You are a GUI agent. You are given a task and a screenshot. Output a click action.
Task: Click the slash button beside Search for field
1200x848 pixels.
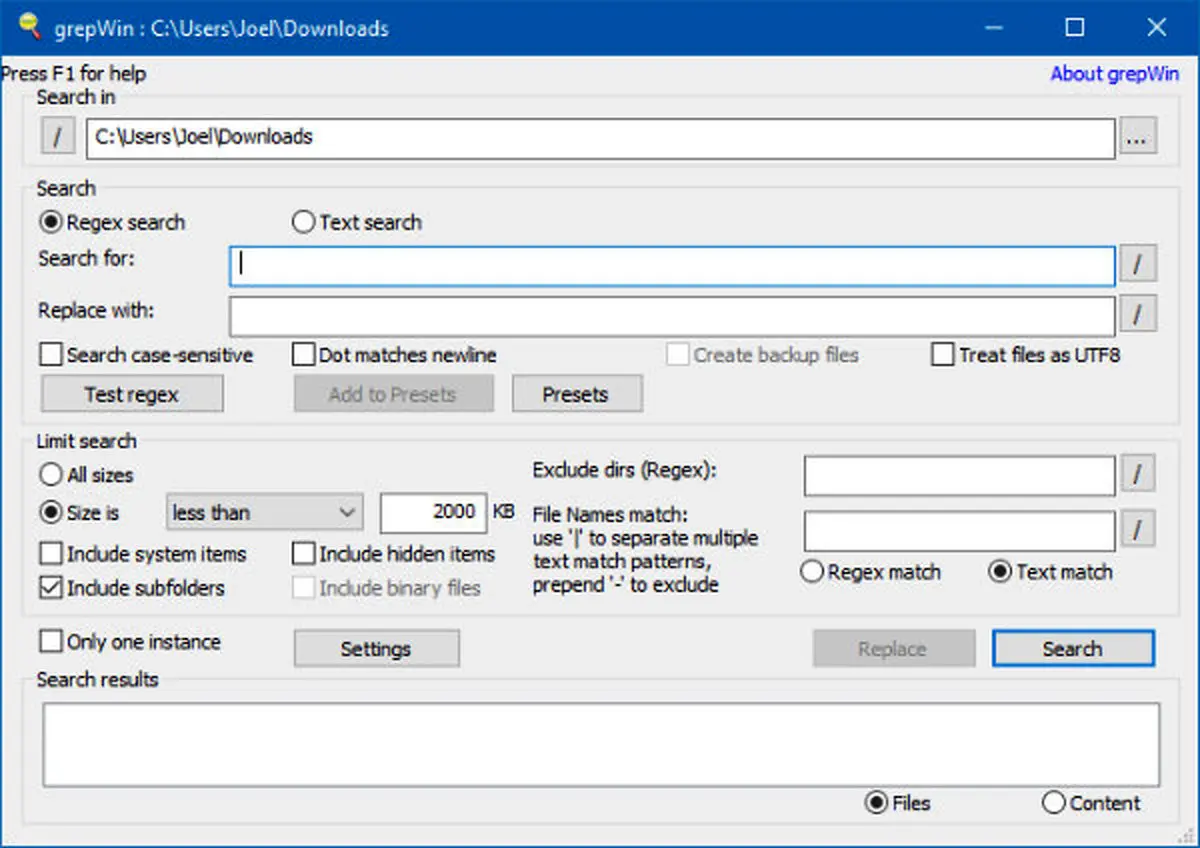pyautogui.click(x=1137, y=265)
